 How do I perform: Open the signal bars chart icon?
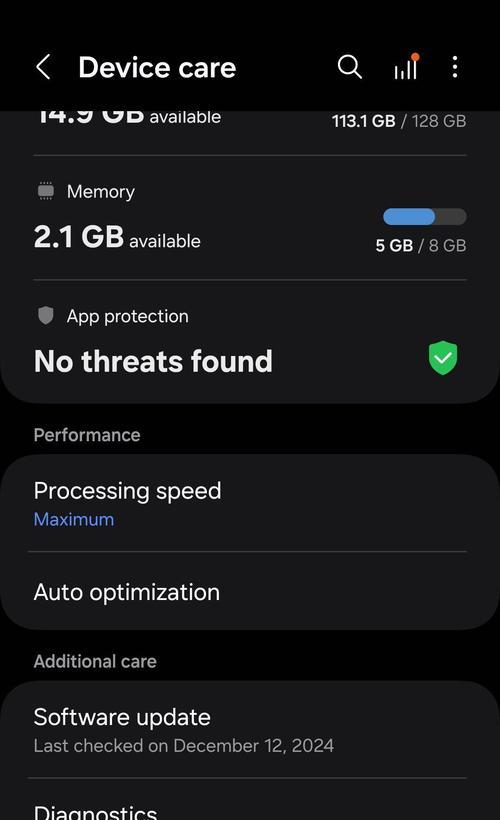click(406, 67)
